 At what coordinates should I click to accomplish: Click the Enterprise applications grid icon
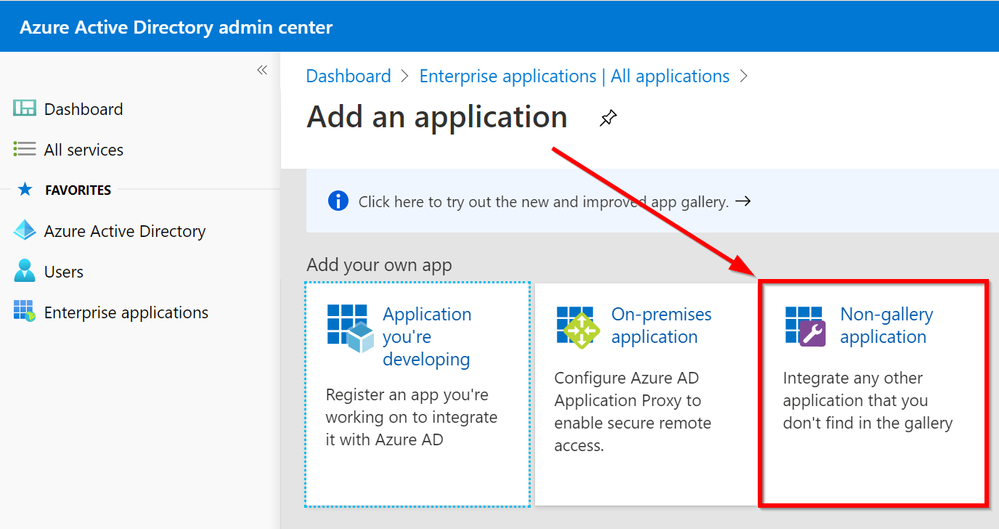[x=25, y=311]
